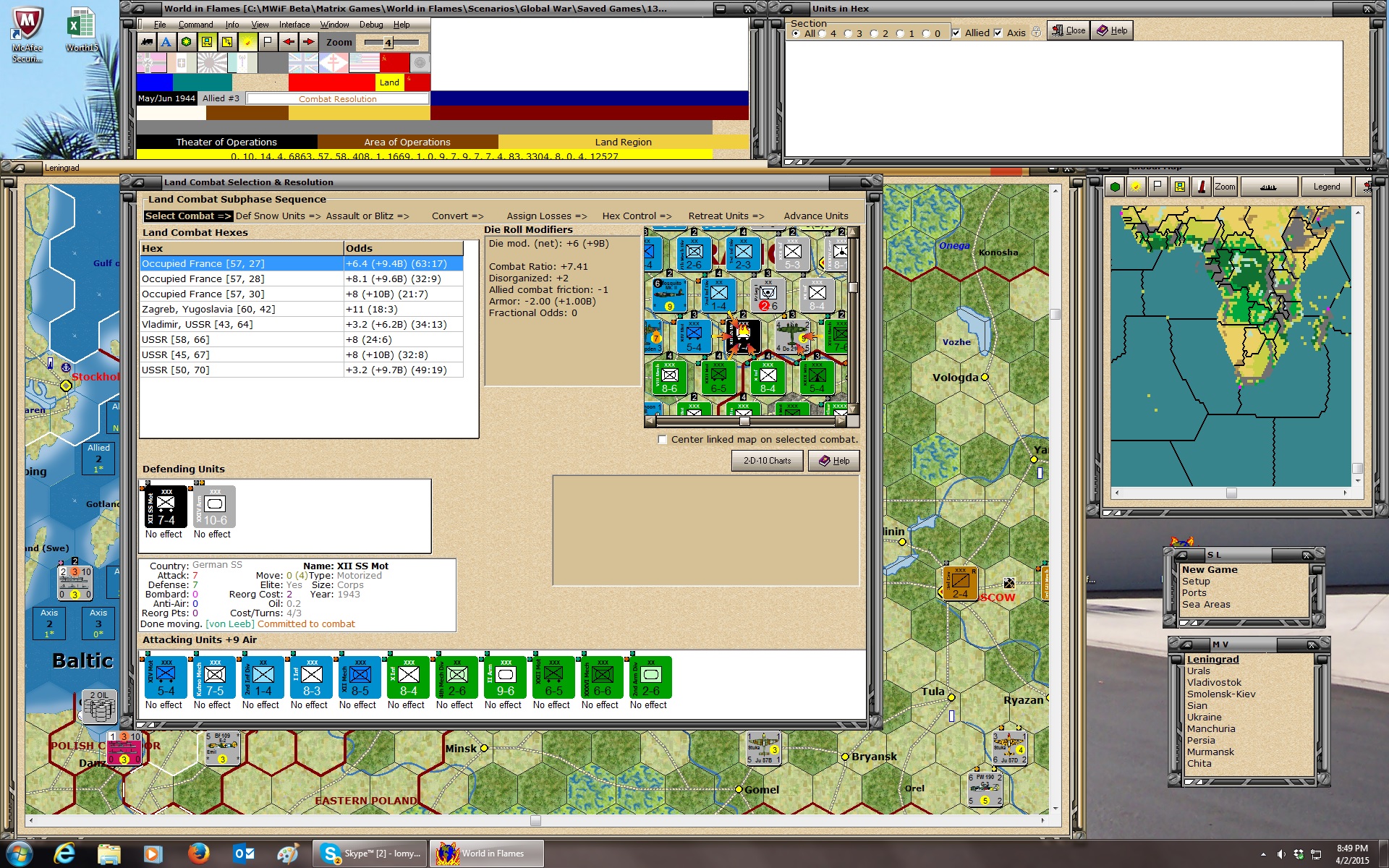Click the yellow sun weather toolbar icon
Screen dimensions: 1389x868
pos(247,42)
